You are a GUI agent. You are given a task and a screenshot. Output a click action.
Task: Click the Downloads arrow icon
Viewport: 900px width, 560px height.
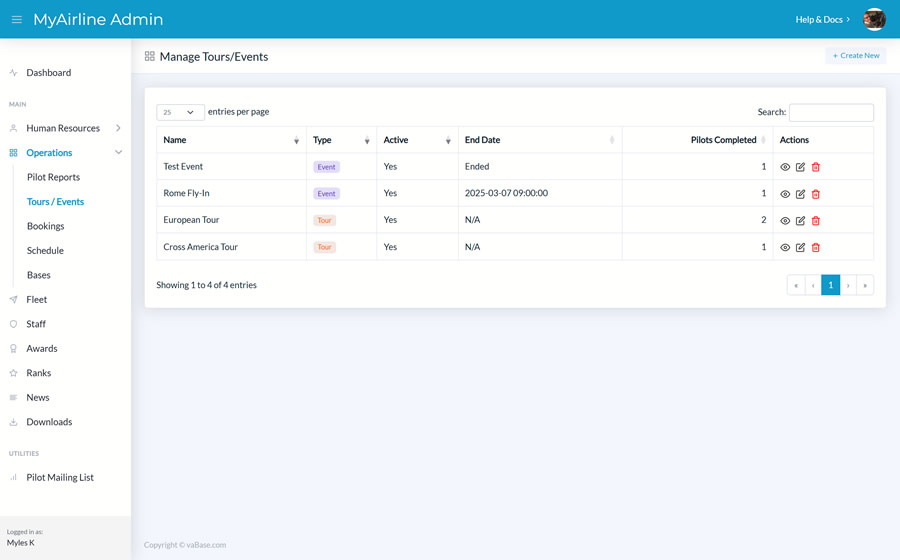pyautogui.click(x=13, y=422)
